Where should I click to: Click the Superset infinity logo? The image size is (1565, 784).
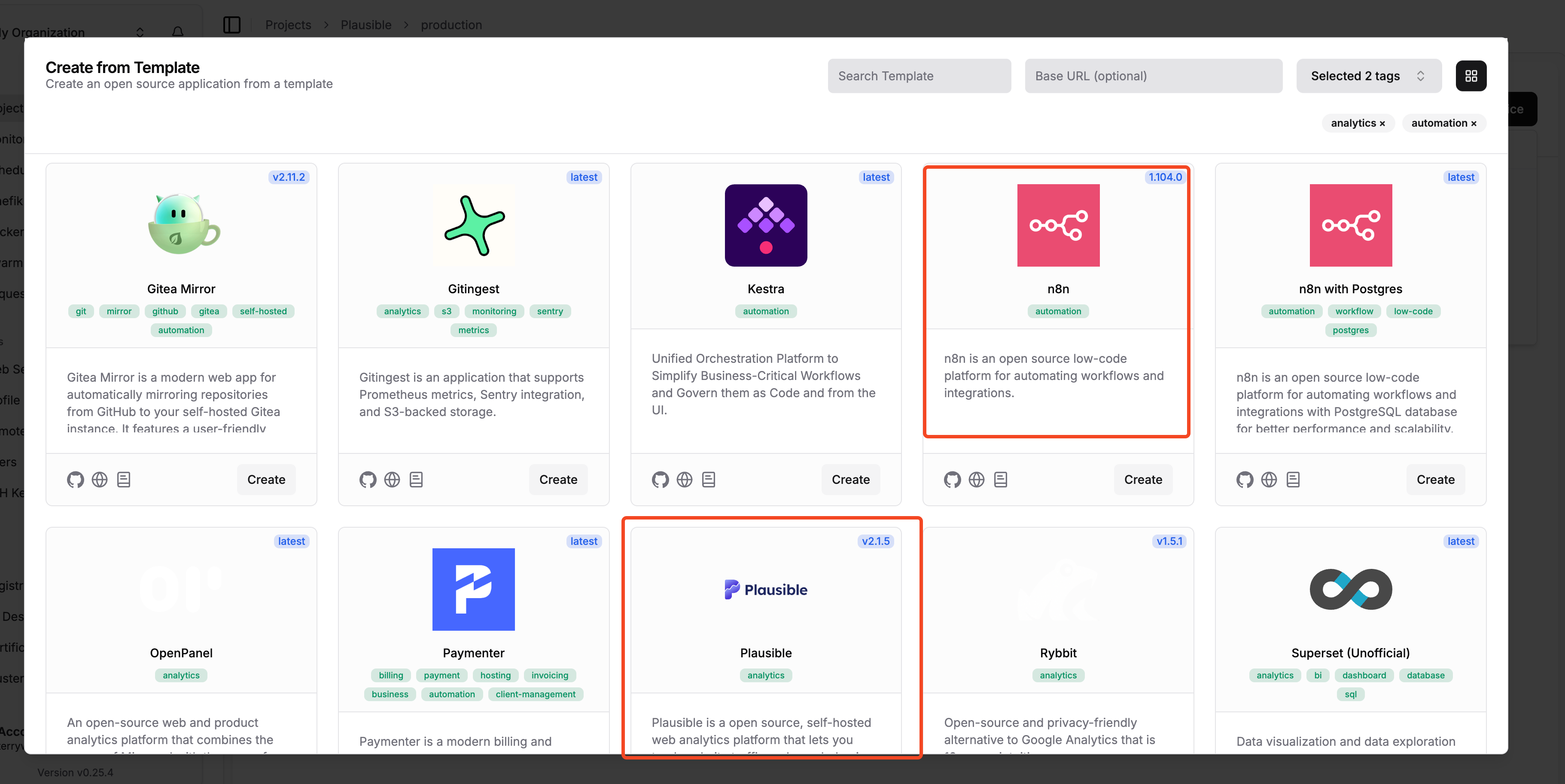coord(1351,589)
